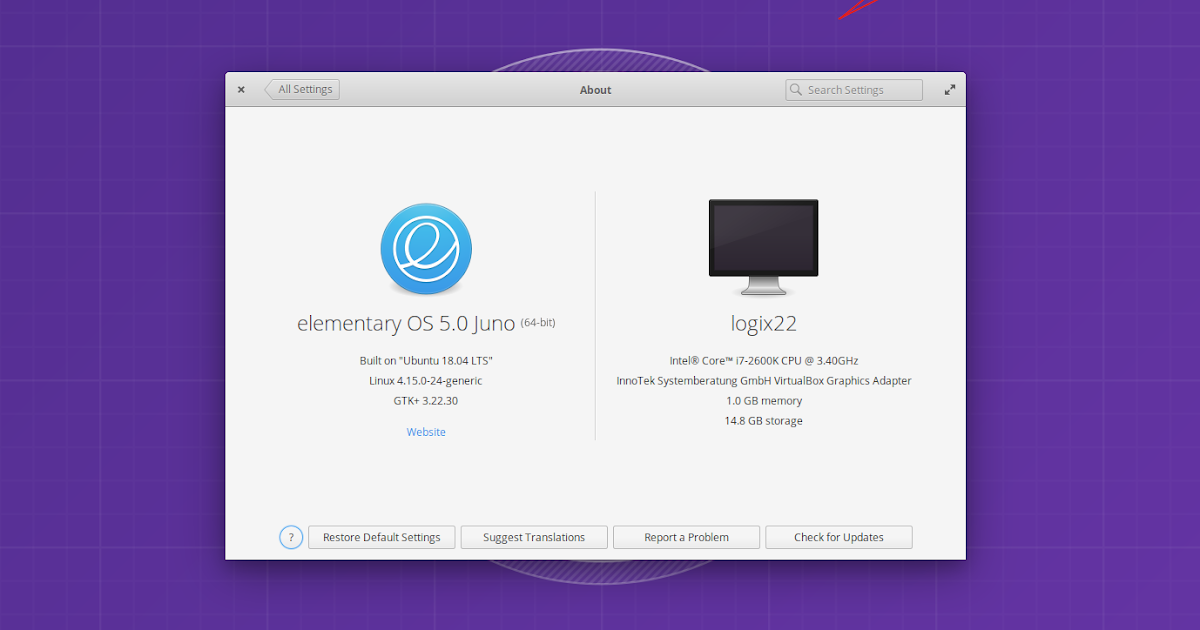Close the About settings window
This screenshot has height=630, width=1200.
[241, 90]
